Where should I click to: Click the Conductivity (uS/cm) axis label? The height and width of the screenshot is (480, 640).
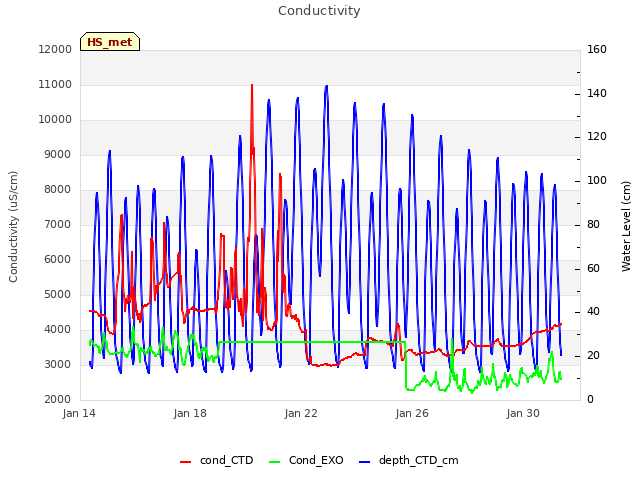pyautogui.click(x=13, y=227)
